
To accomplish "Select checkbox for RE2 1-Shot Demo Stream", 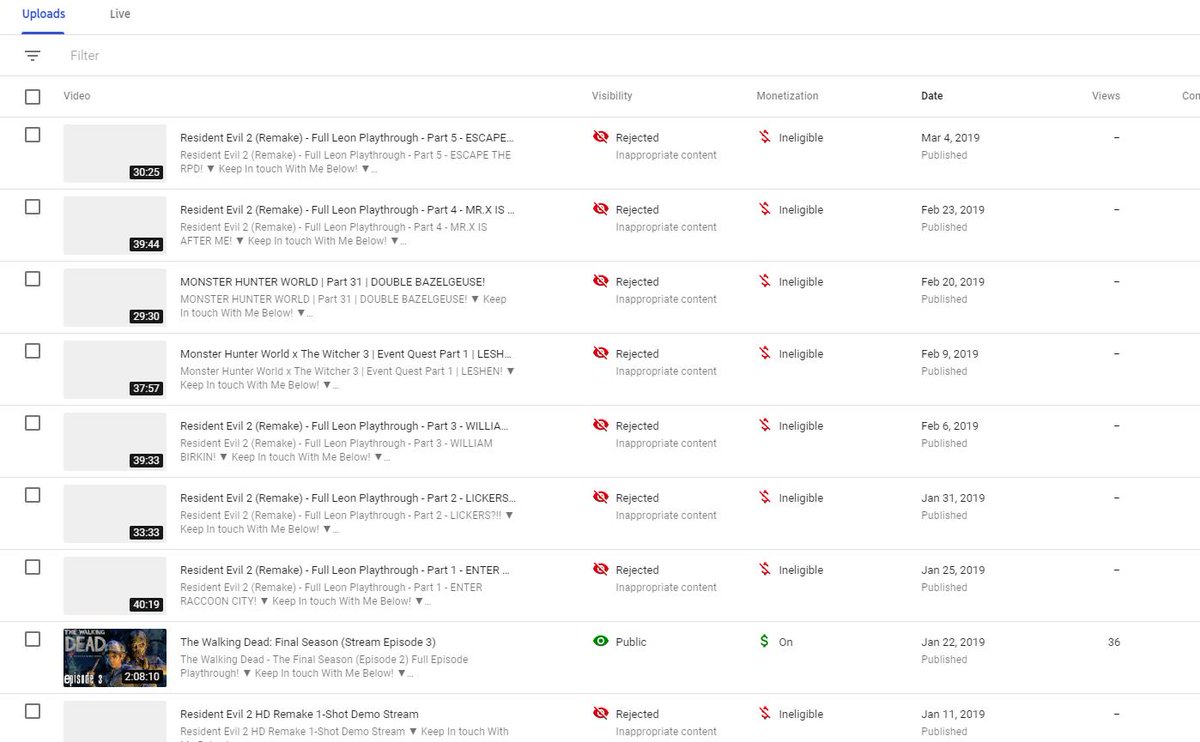I will 33,711.
